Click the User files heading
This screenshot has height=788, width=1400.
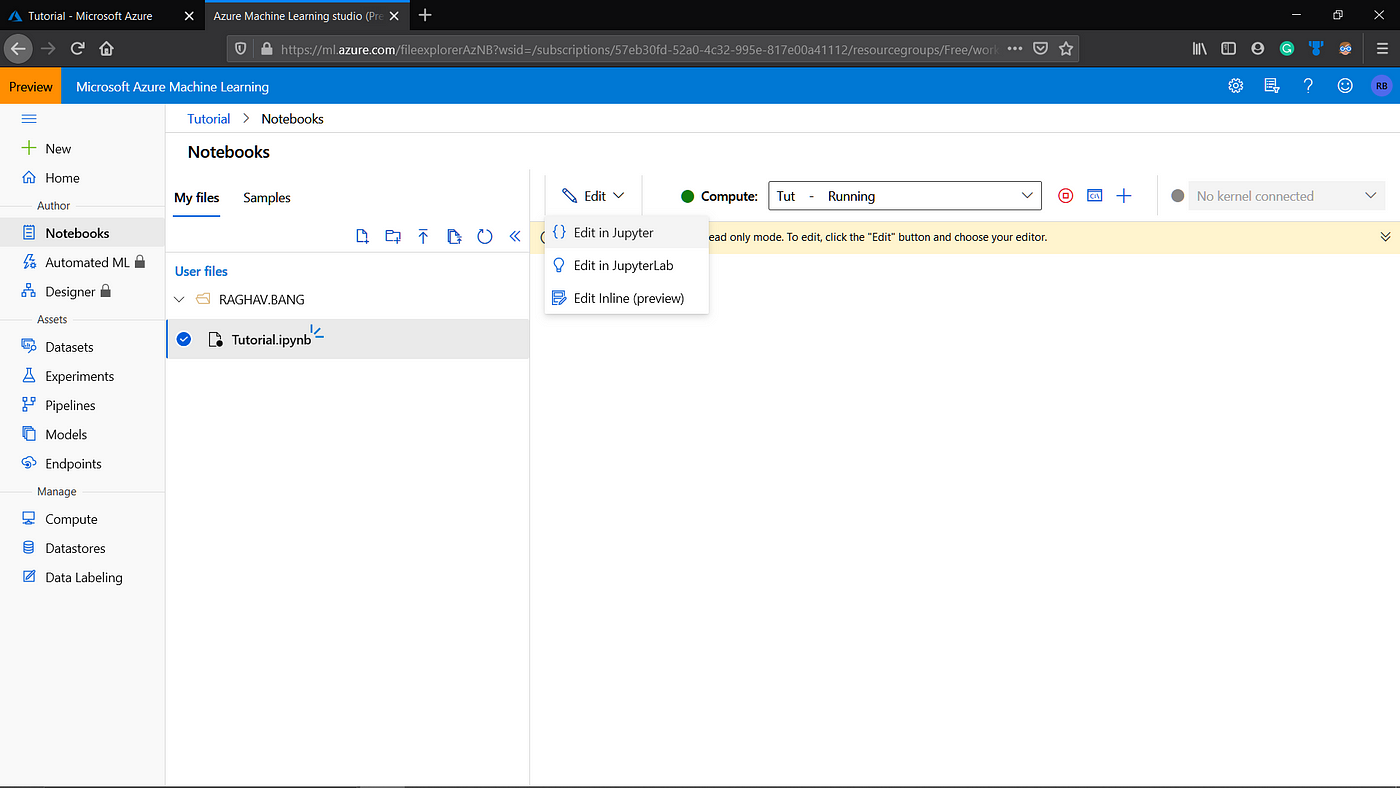tap(201, 271)
